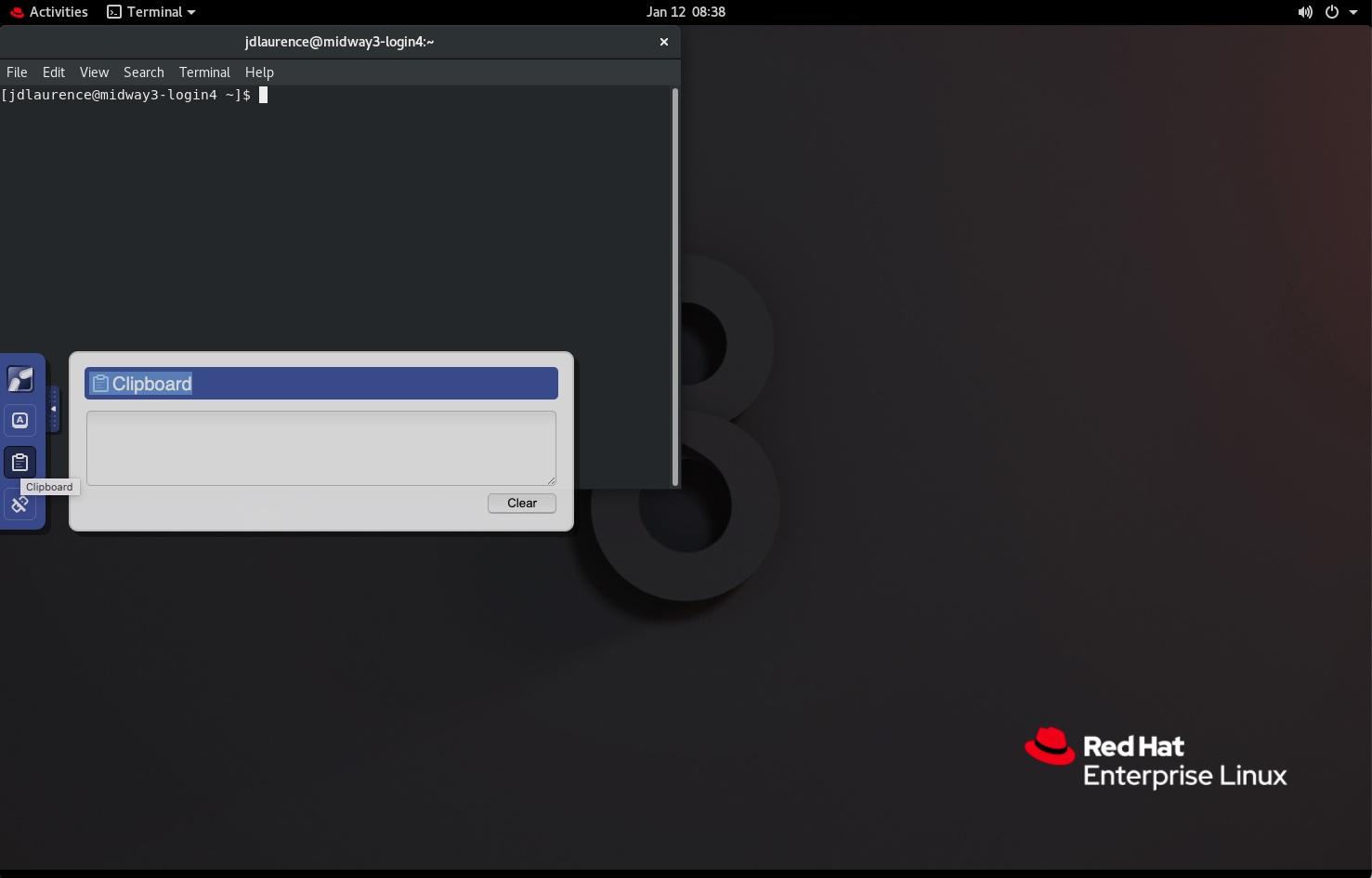This screenshot has width=1372, height=878.
Task: Click the logo icon atop the sidebar
Action: tap(20, 379)
